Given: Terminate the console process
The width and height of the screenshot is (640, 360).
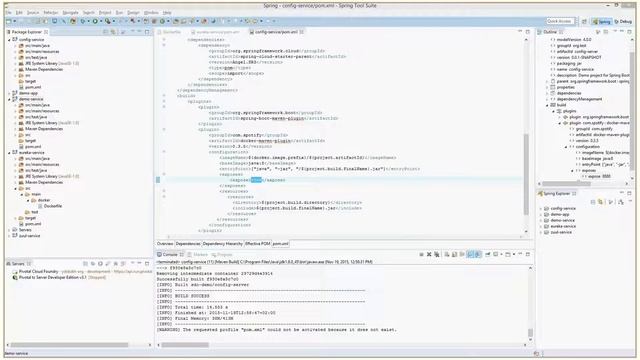Looking at the screenshot, I should pyautogui.click(x=421, y=254).
